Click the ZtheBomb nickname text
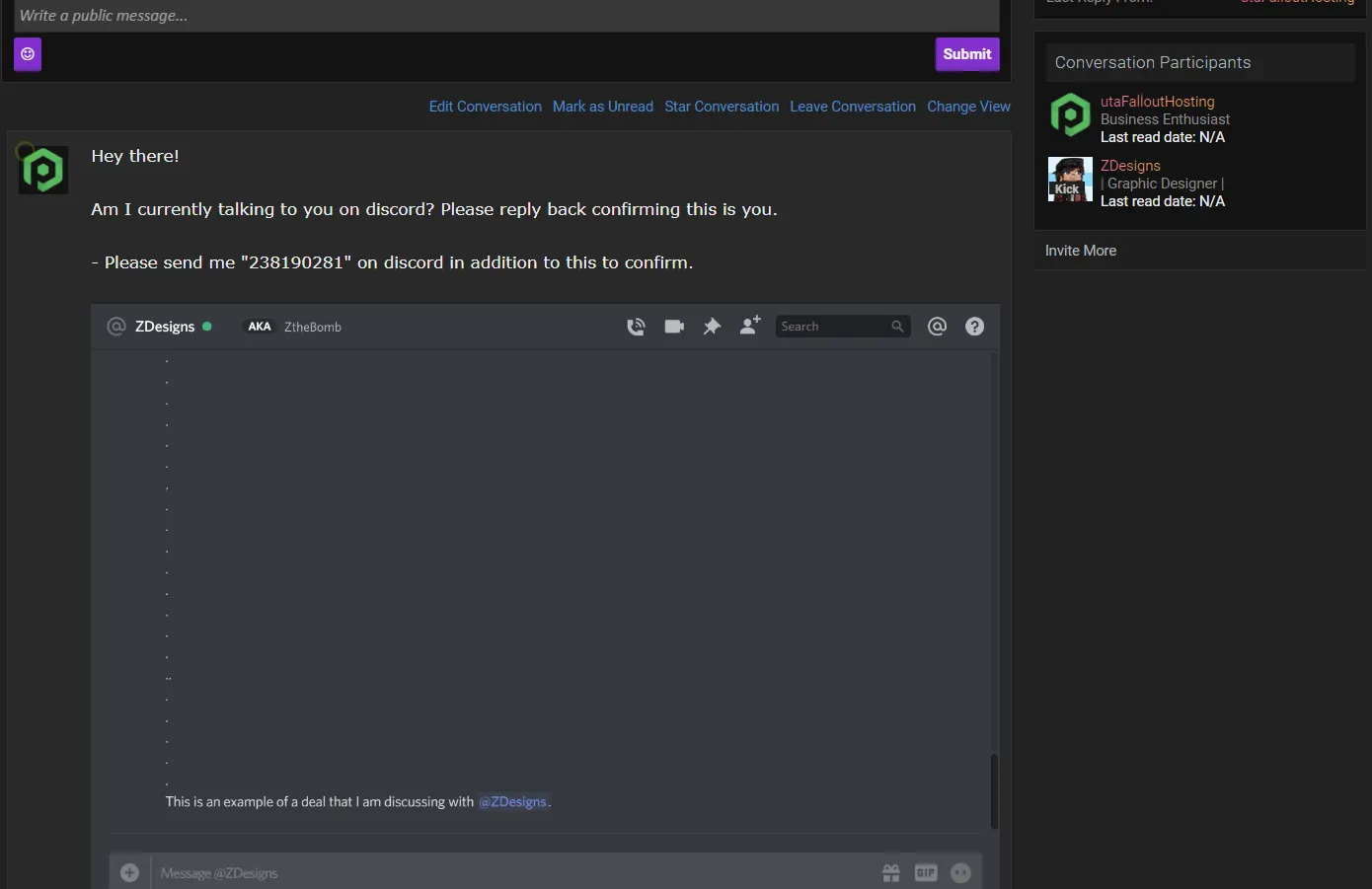 click(313, 327)
